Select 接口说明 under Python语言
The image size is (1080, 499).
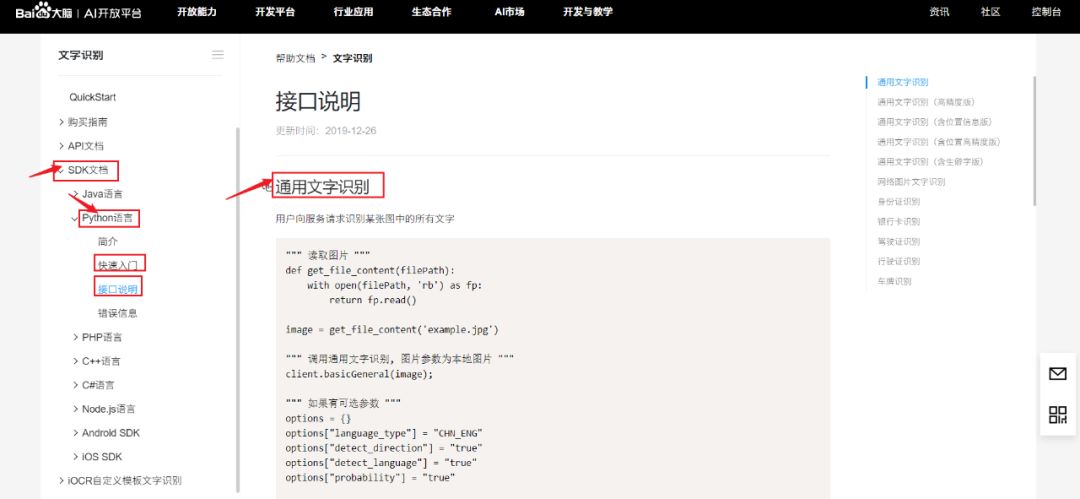point(118,289)
